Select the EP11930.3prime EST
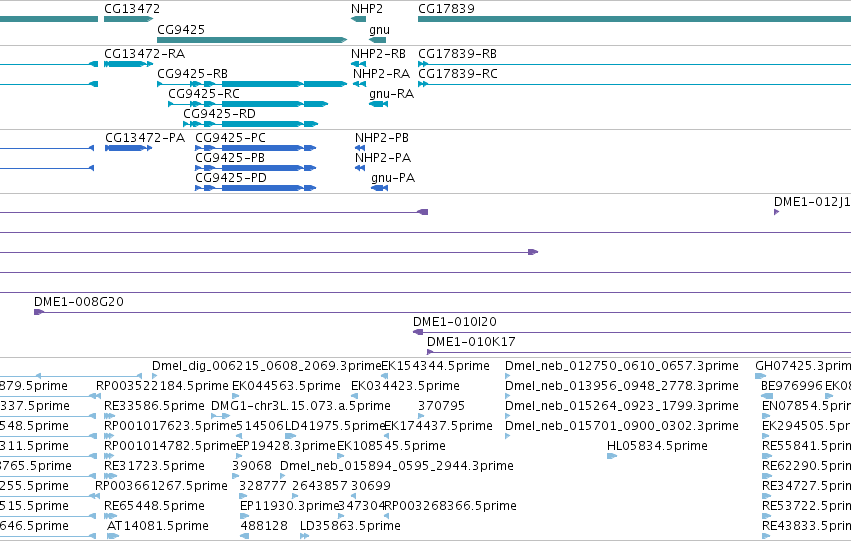 click(x=289, y=506)
